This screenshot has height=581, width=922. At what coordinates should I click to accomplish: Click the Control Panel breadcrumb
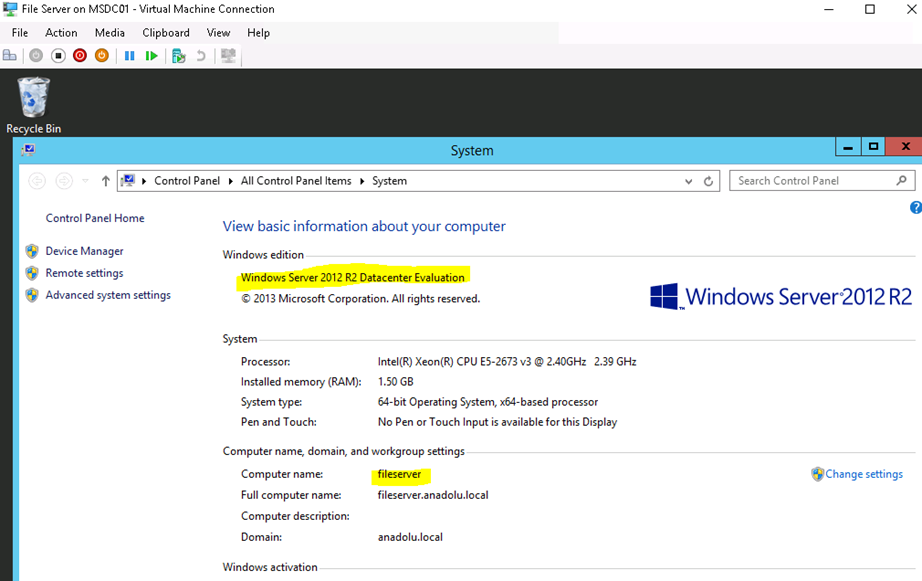click(187, 181)
